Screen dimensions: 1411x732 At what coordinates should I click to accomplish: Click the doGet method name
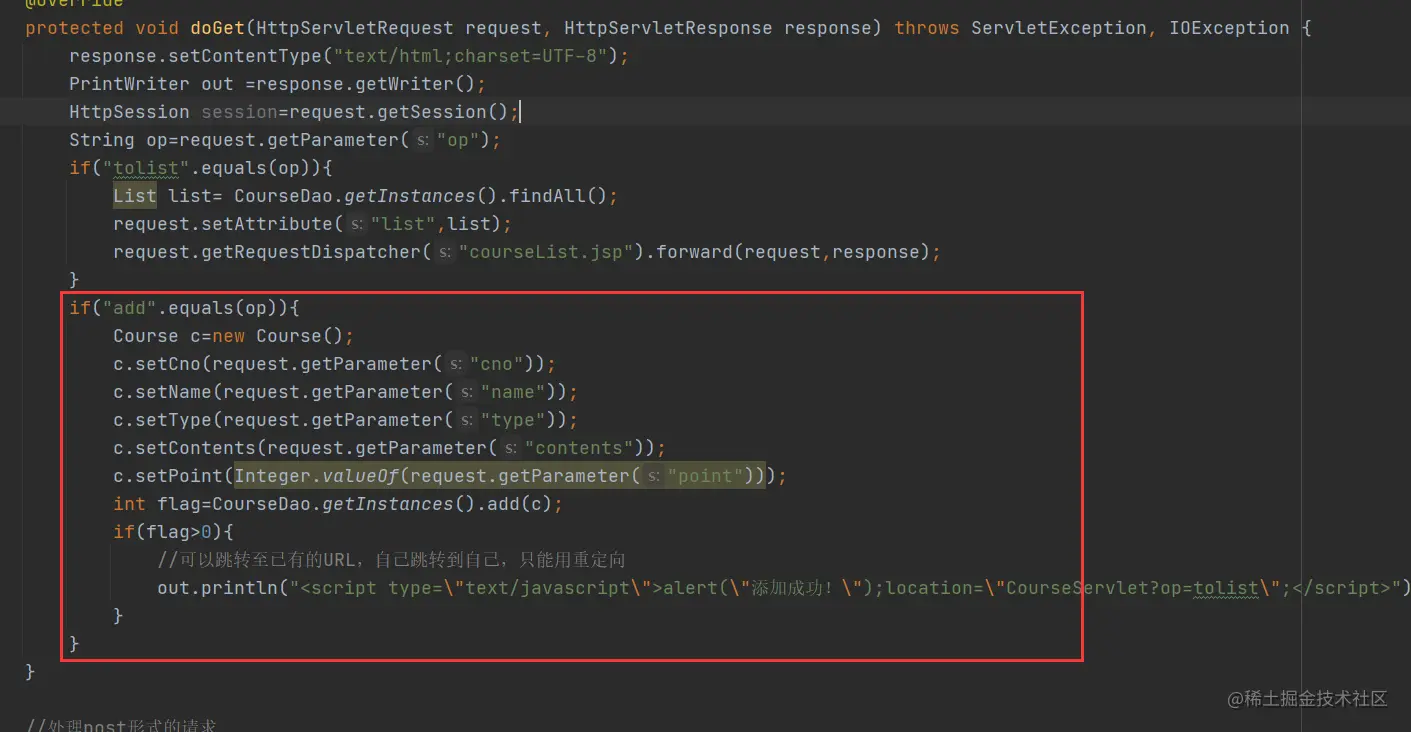217,28
